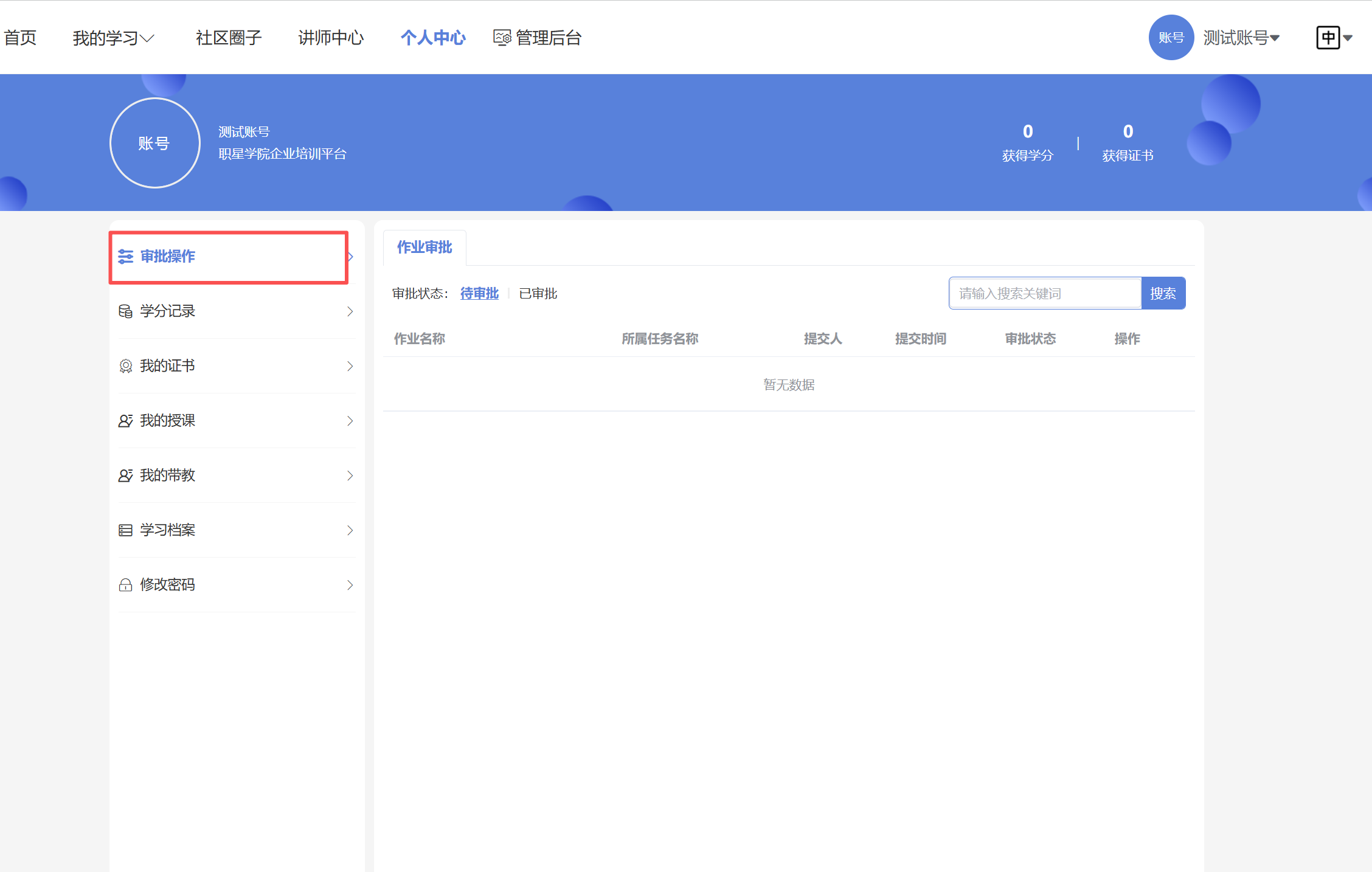Click the 管理后台 gear icon in top navigation
1372x872 pixels.
[501, 37]
